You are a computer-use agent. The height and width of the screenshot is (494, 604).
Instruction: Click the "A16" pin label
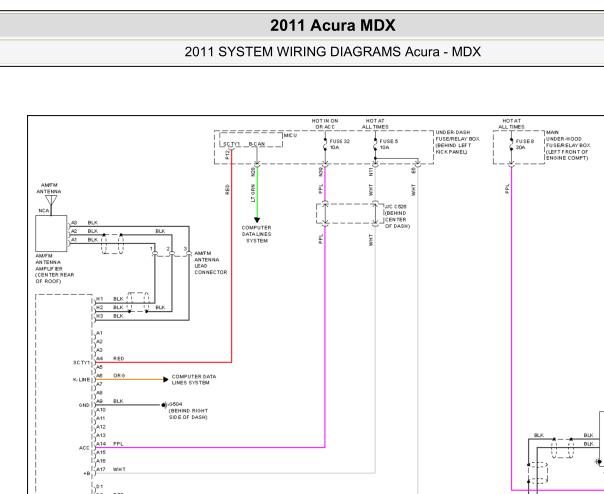pyautogui.click(x=101, y=461)
